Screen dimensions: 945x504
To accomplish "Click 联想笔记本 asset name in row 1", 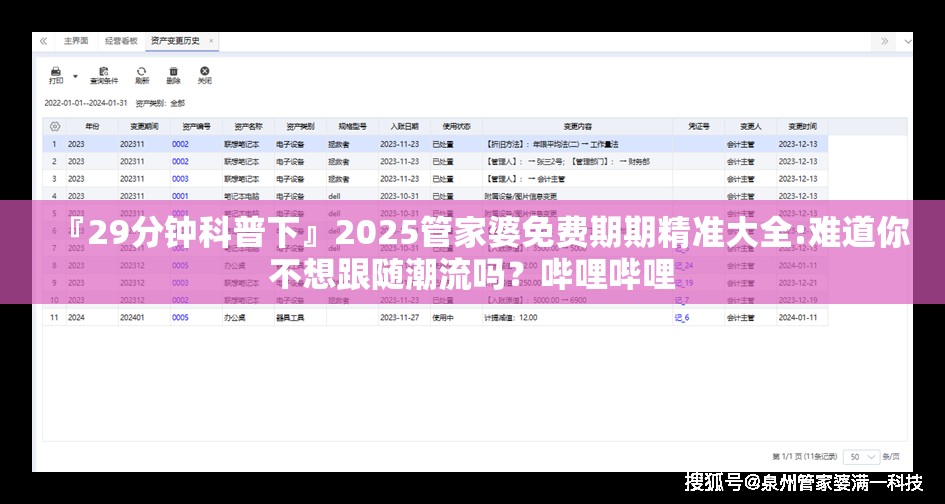I will [248, 144].
